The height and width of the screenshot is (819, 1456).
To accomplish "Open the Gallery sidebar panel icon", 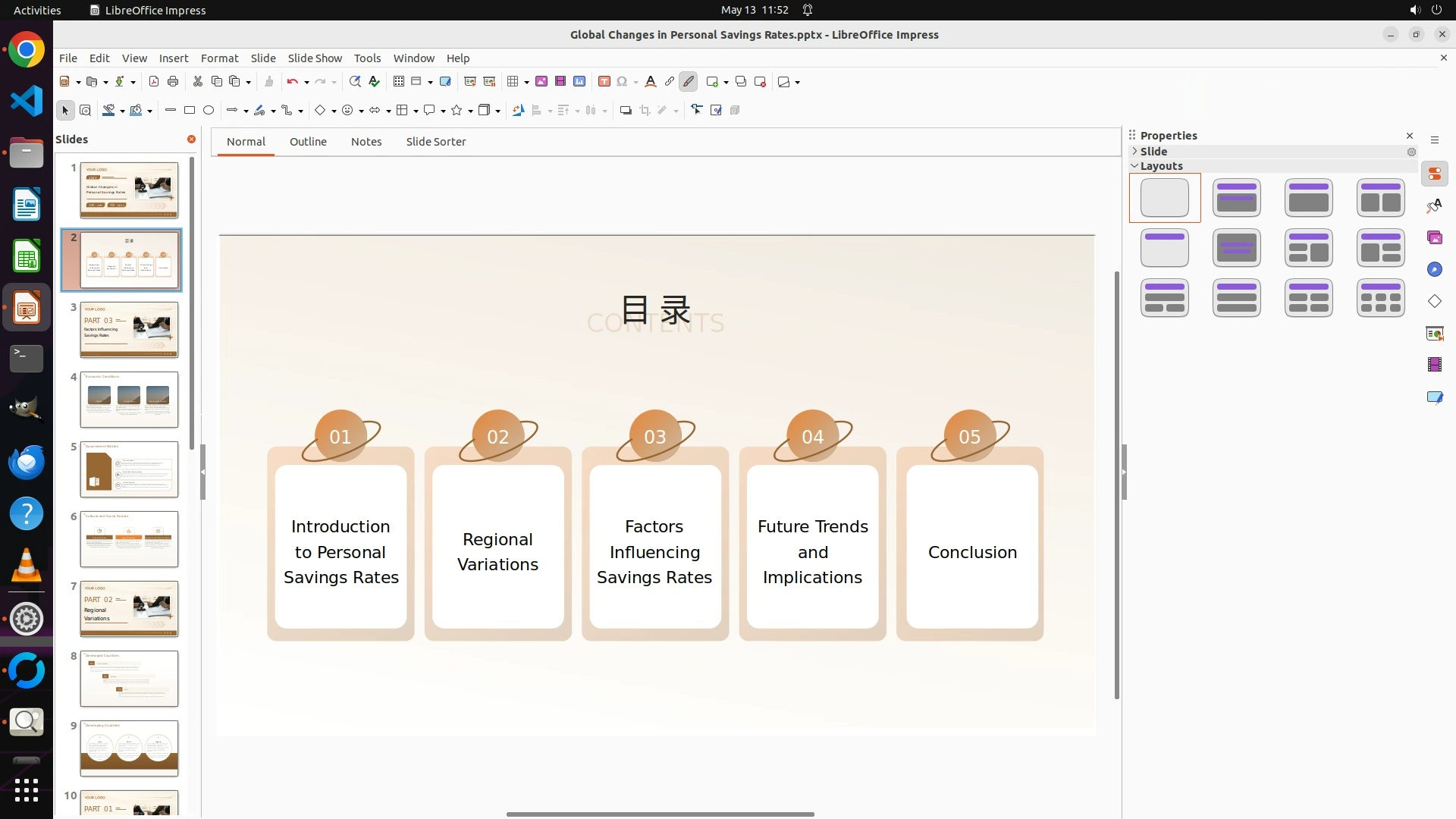I will [1434, 238].
